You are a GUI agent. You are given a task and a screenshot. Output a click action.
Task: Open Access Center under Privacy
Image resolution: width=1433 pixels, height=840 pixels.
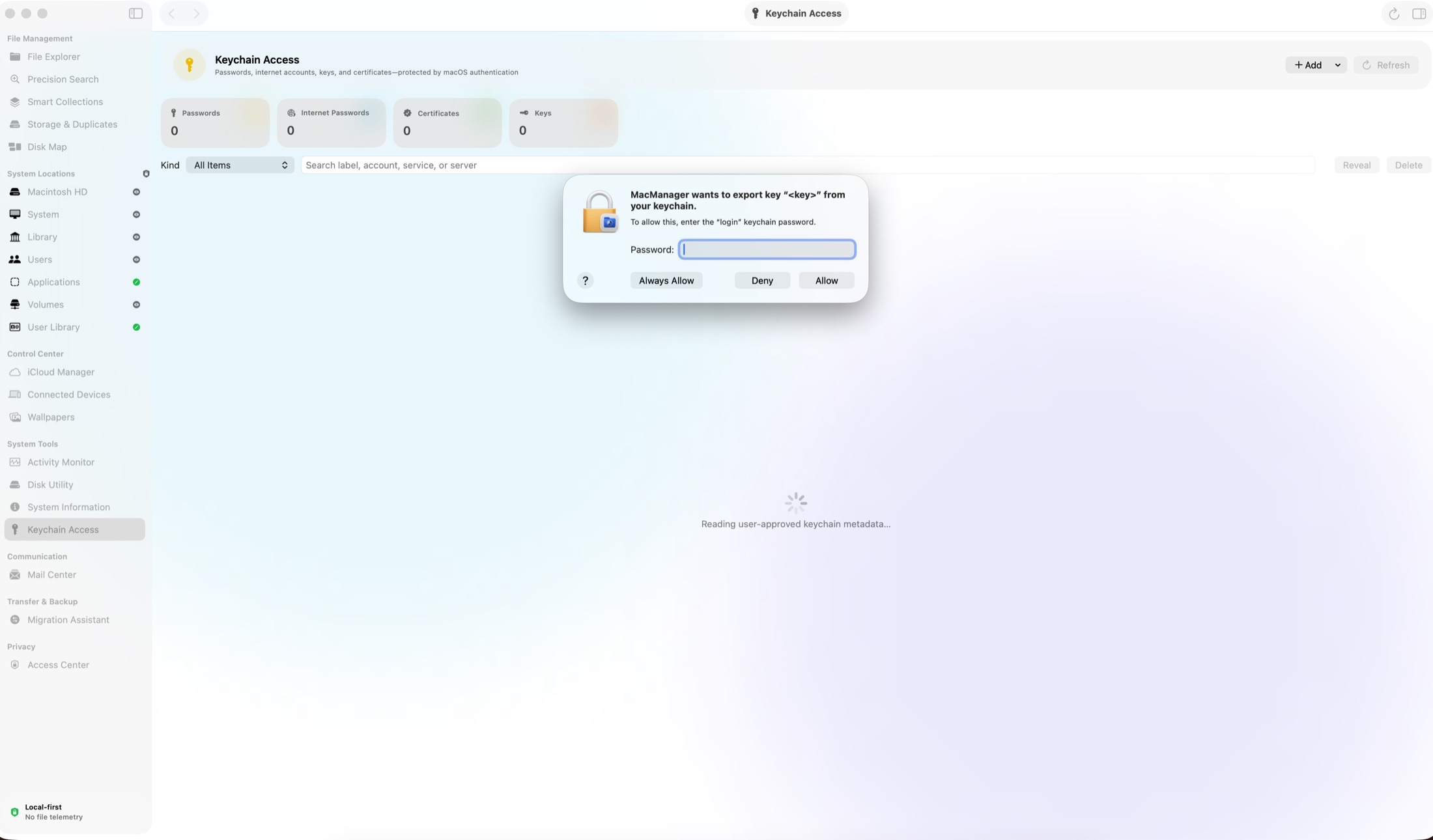[x=74, y=665]
